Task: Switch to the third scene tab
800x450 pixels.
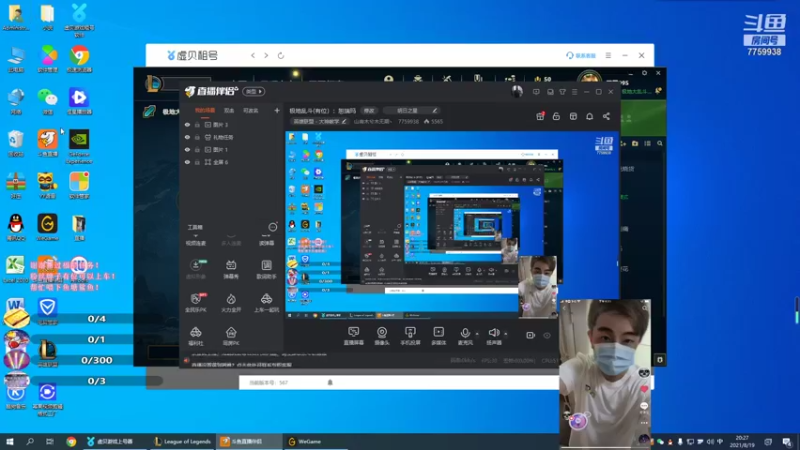Action: click(251, 110)
